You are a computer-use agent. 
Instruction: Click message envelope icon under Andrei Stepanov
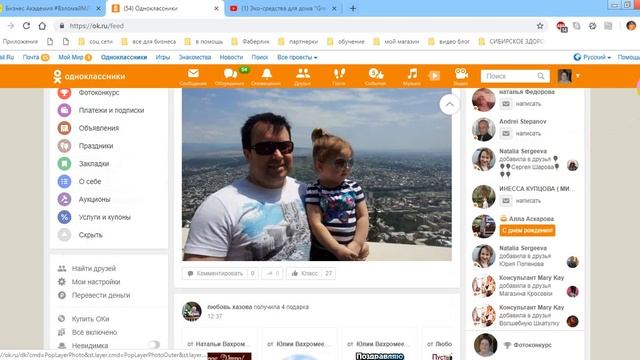pyautogui.click(x=506, y=133)
